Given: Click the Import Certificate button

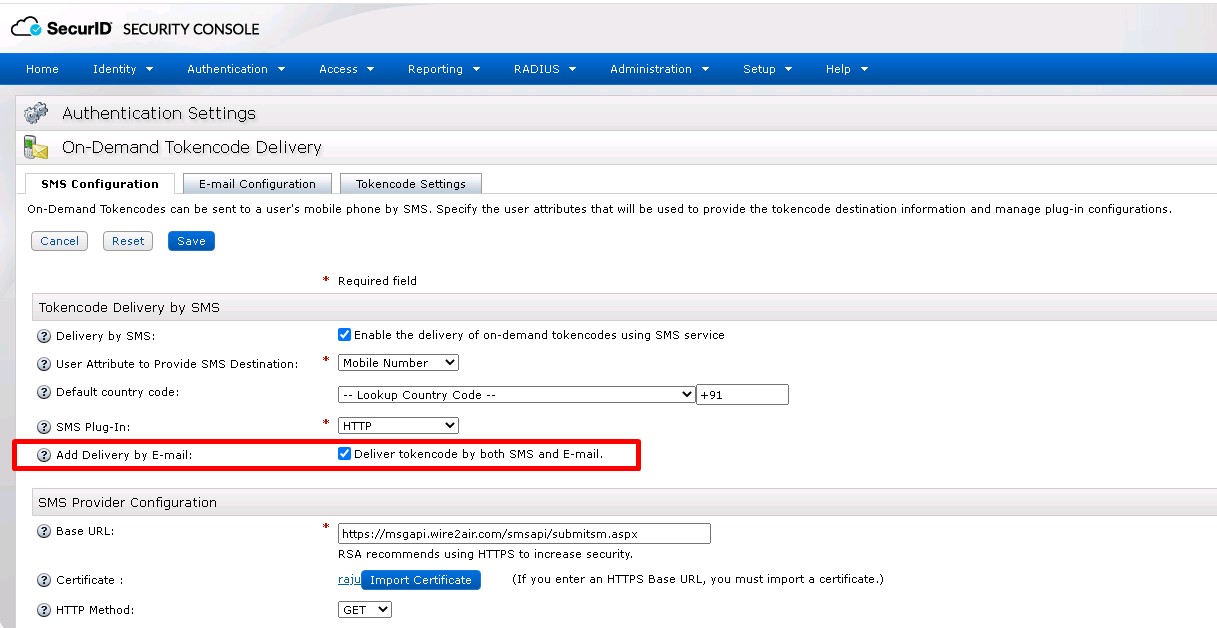Looking at the screenshot, I should 420,580.
